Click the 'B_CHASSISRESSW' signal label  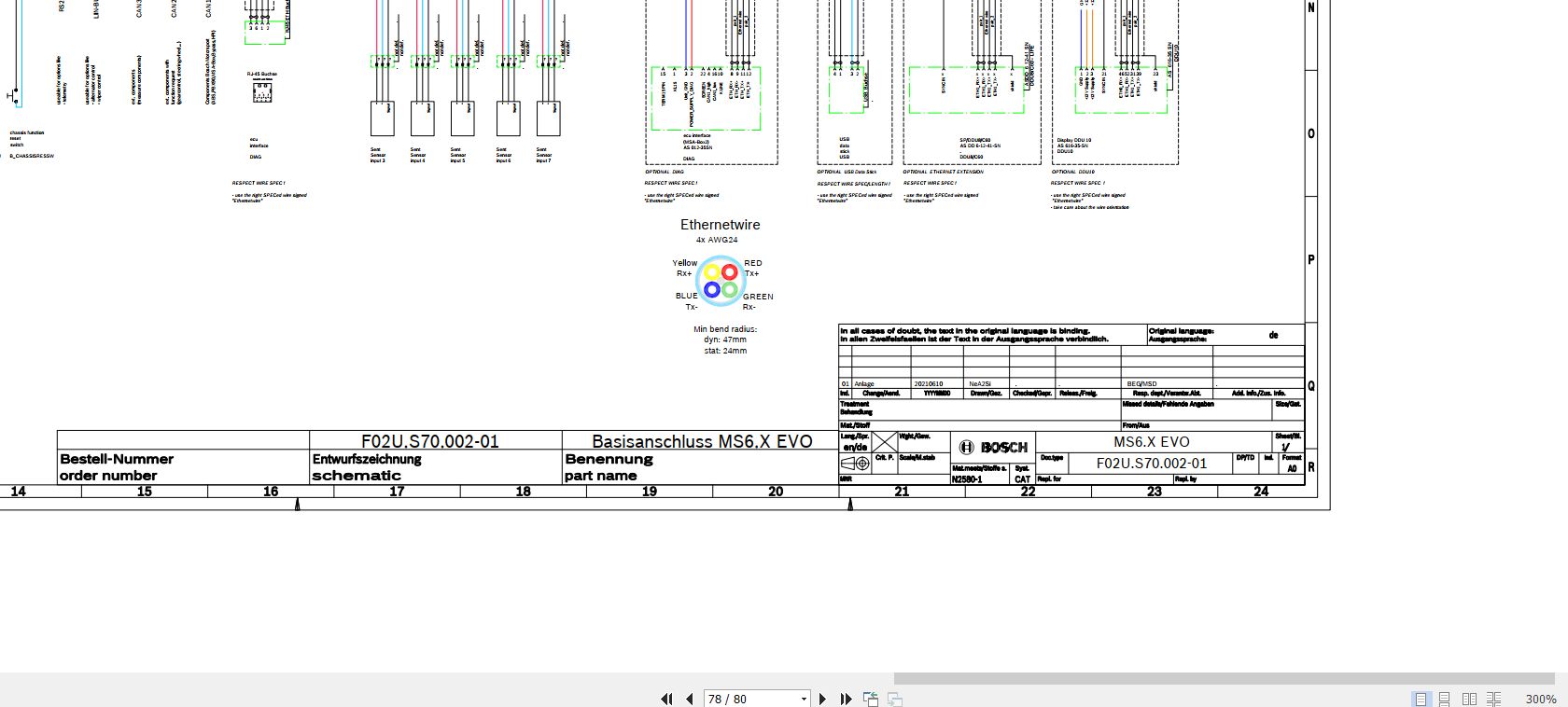(33, 156)
